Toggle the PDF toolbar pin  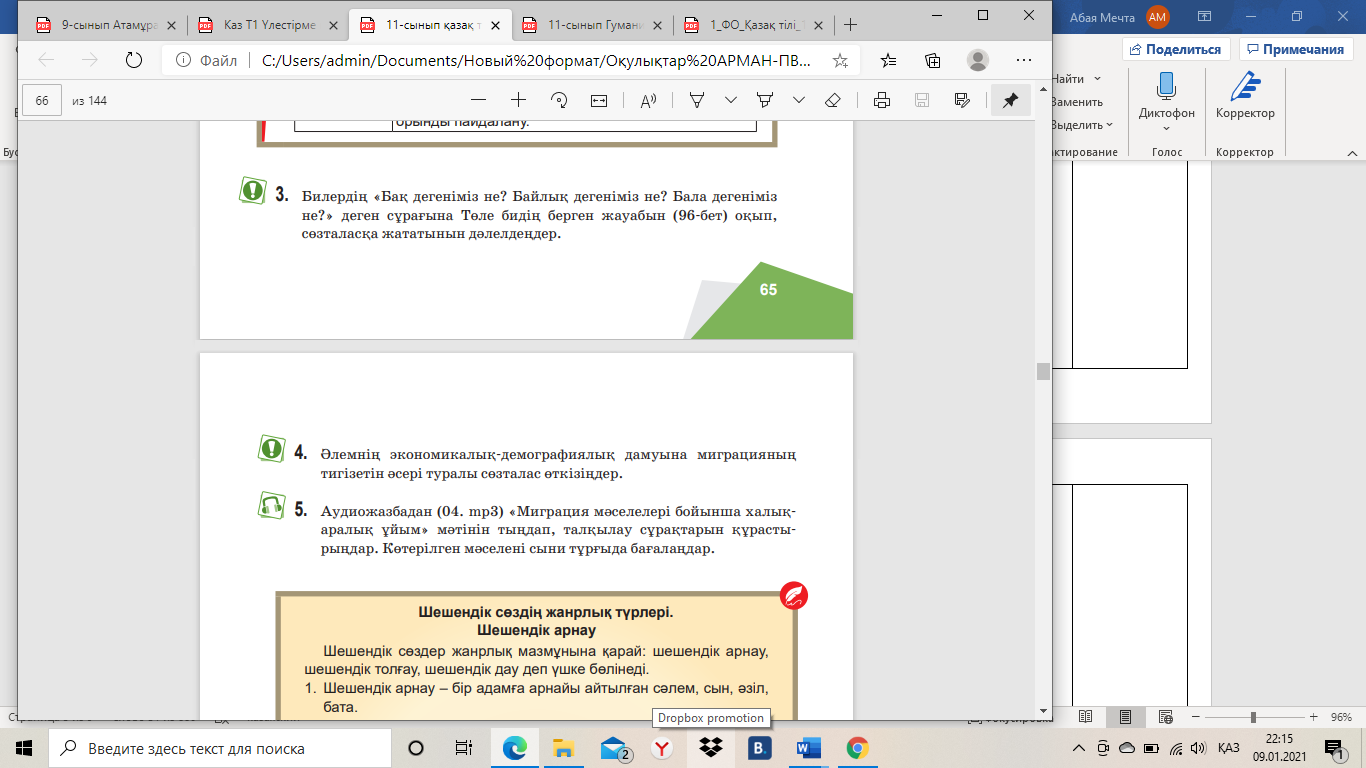1011,100
